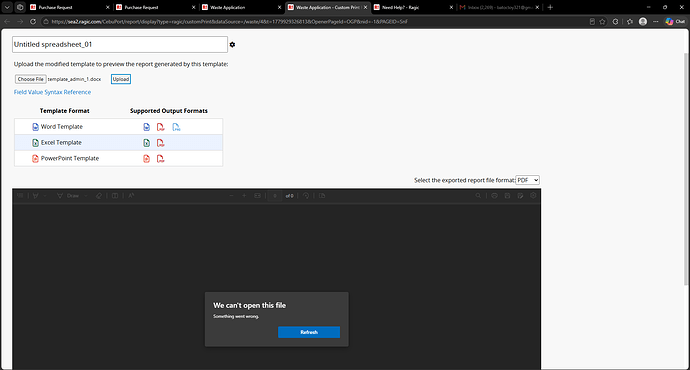690x370 pixels.
Task: Click the Word Template row label
Action: (x=62, y=127)
